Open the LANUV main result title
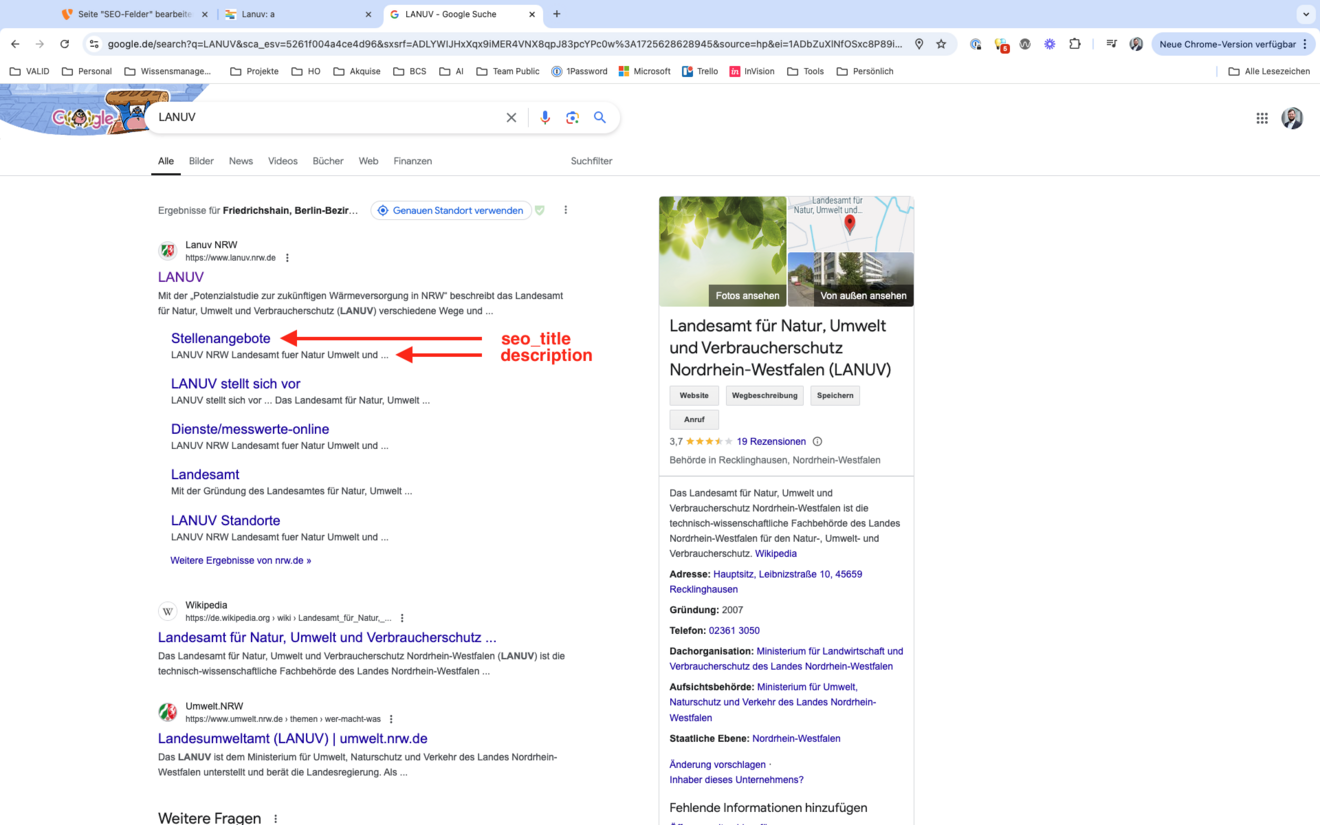1320x825 pixels. point(181,277)
